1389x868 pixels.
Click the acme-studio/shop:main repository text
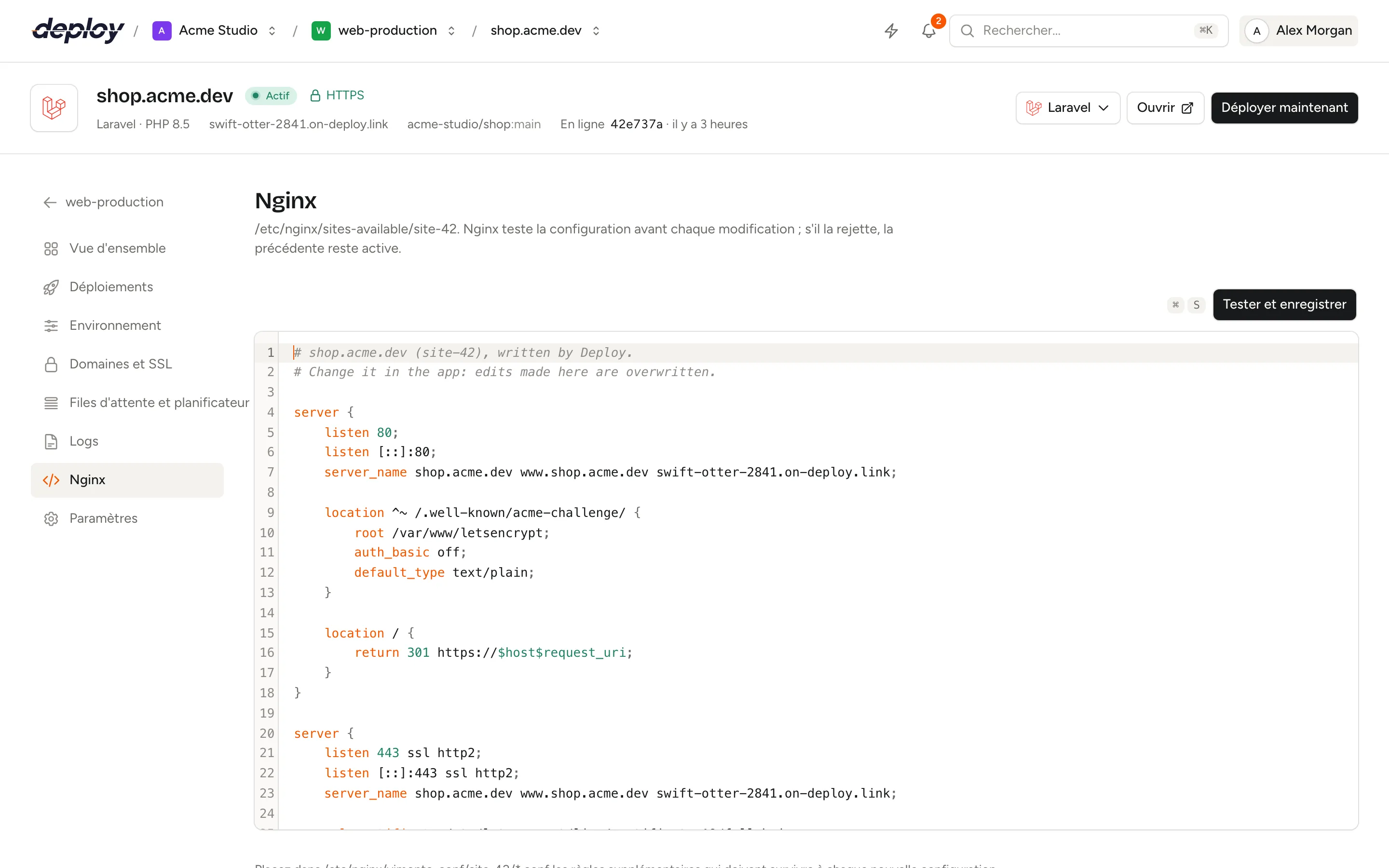click(x=474, y=124)
